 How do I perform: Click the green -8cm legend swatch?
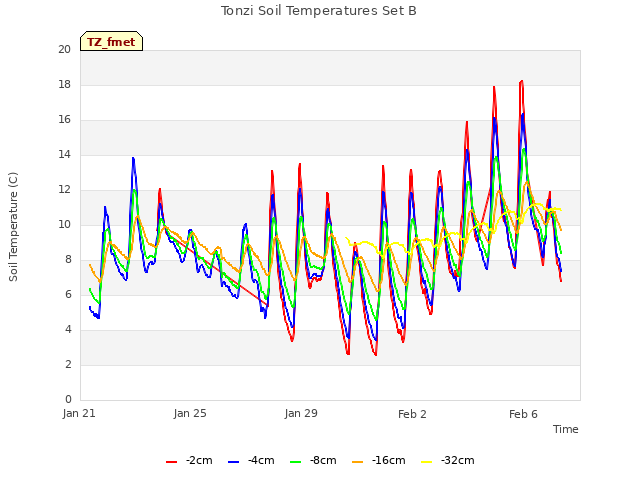(x=296, y=462)
